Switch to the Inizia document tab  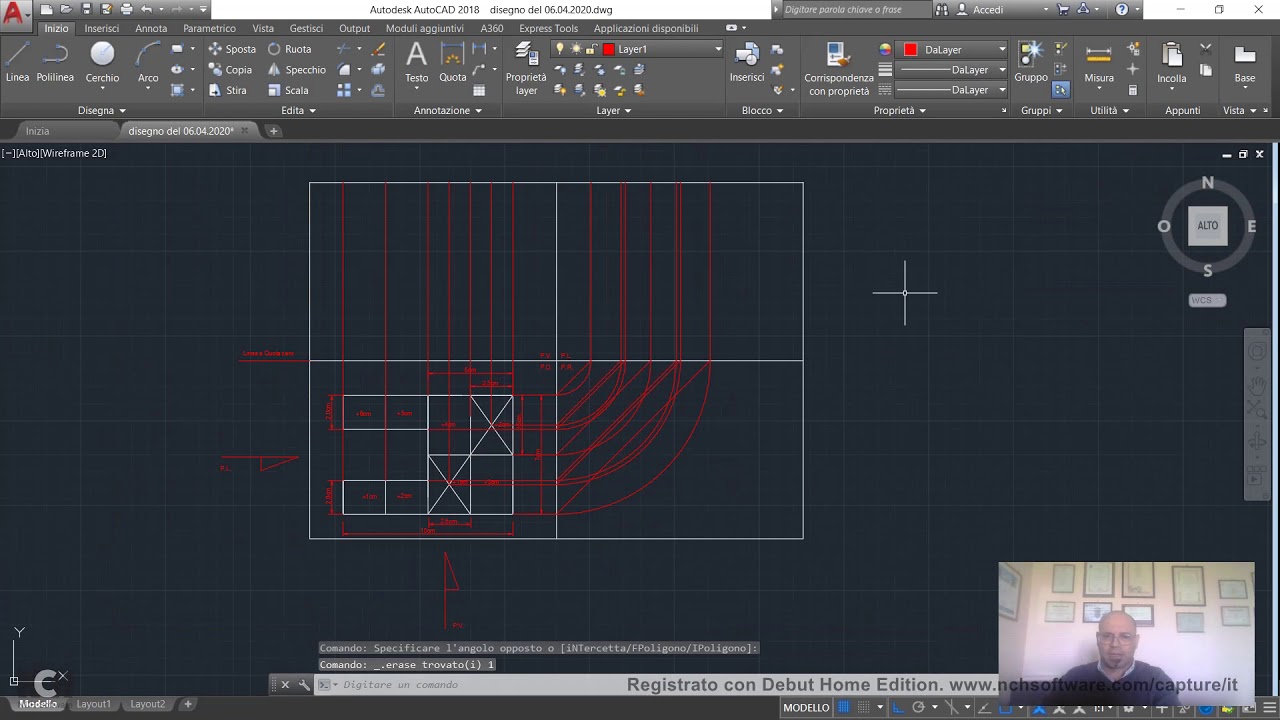(37, 131)
